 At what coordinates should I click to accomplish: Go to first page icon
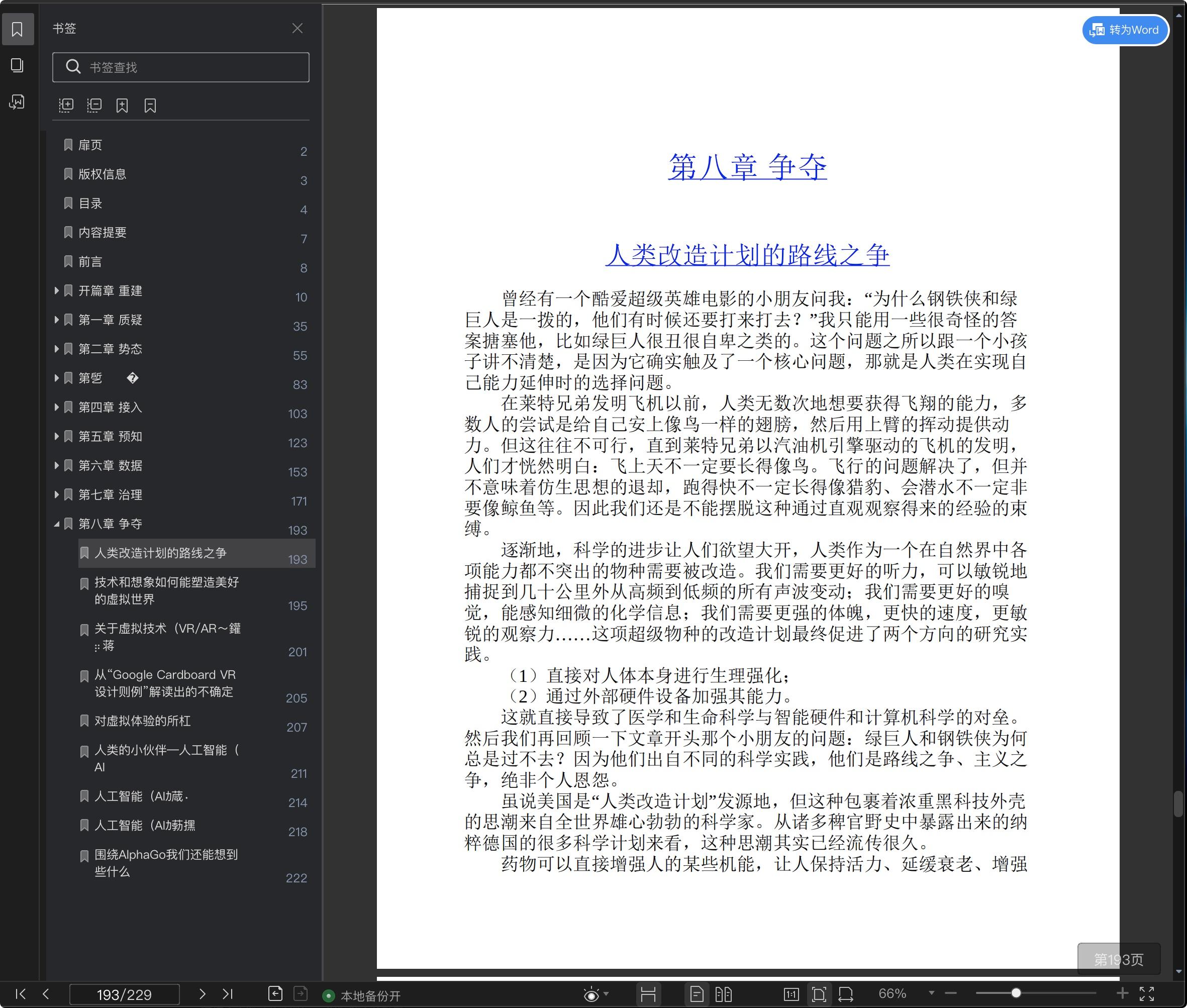[x=20, y=994]
